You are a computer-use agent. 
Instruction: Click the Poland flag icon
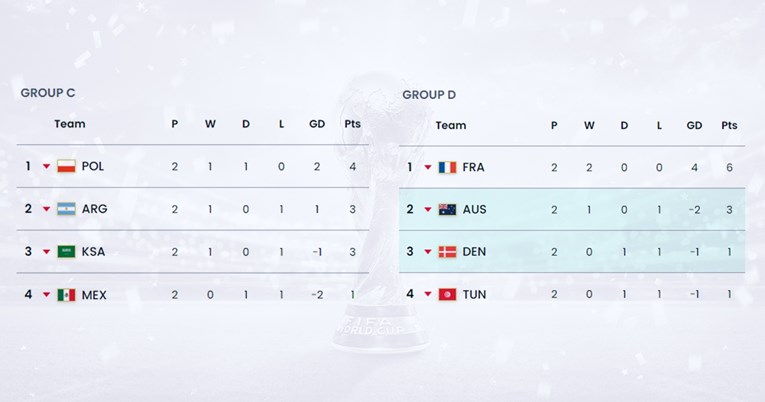click(66, 166)
